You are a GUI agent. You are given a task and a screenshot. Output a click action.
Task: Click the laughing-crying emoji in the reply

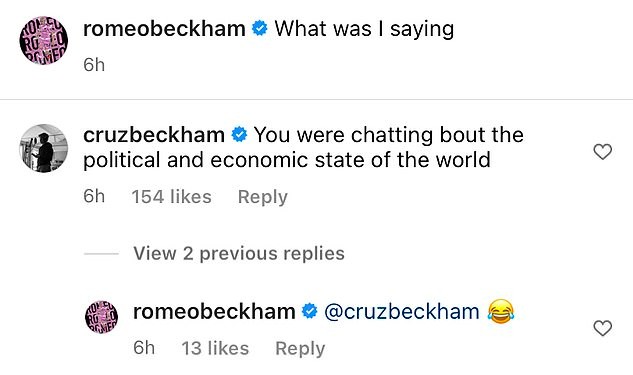pos(501,311)
